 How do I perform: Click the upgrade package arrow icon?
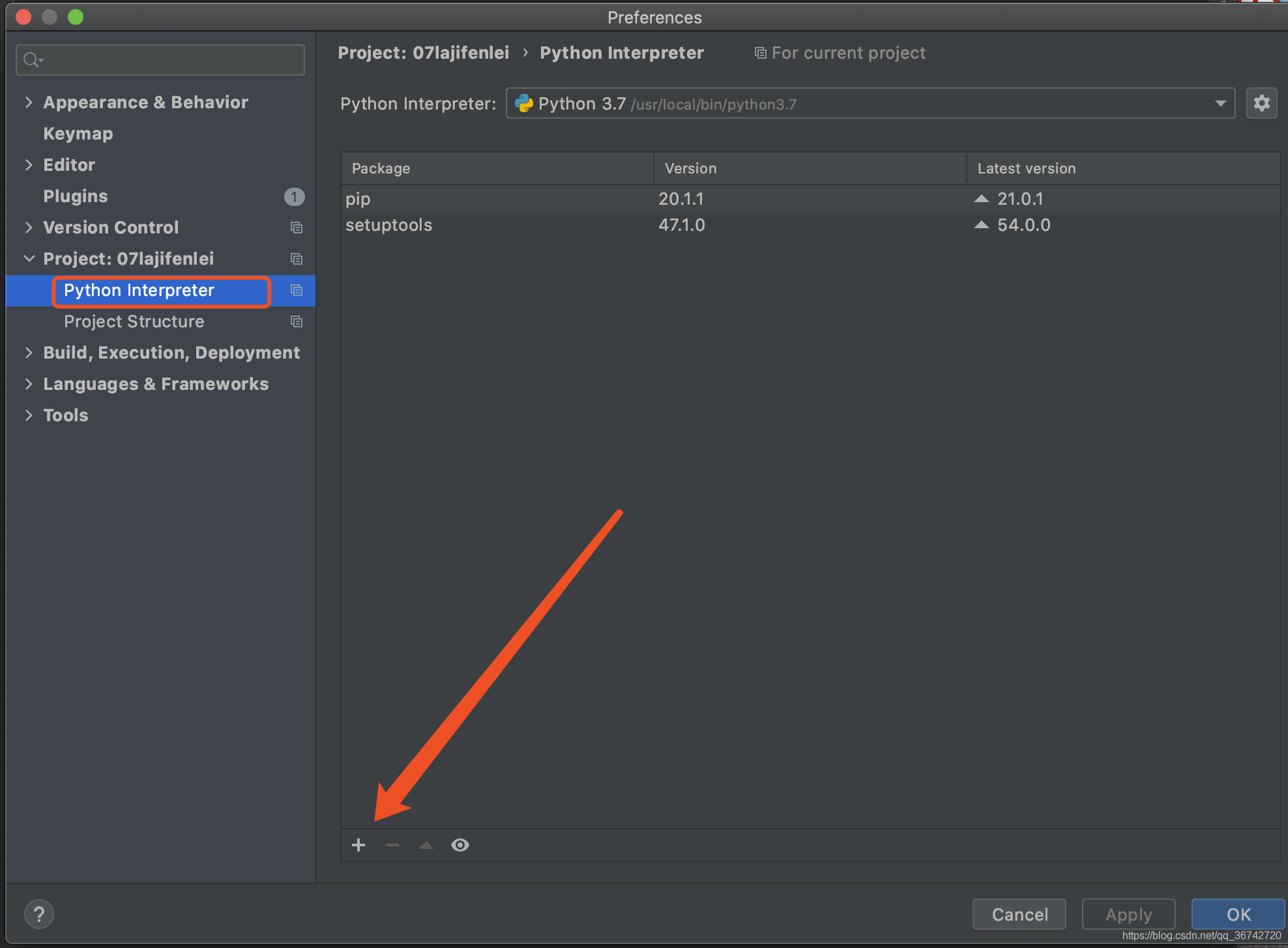tap(426, 846)
